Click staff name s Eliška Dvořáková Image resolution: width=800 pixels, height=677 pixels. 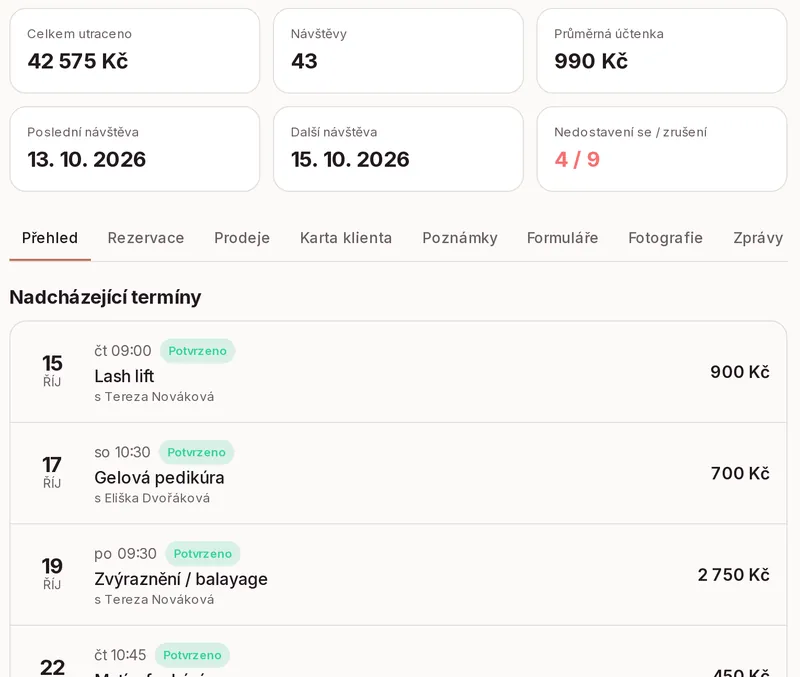(152, 498)
